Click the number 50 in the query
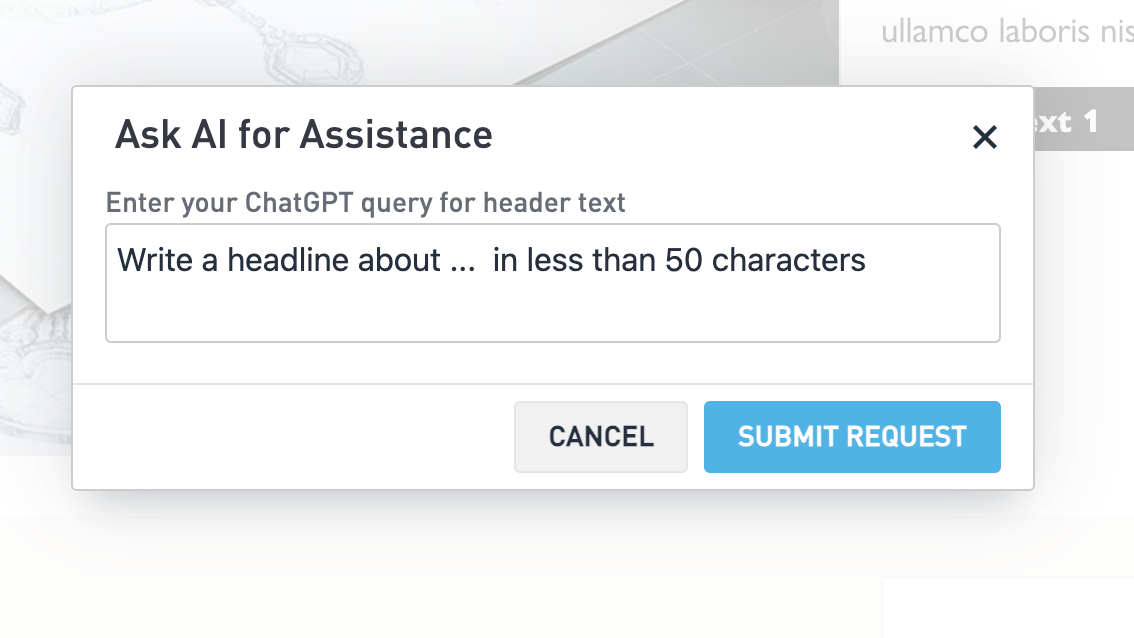Viewport: 1134px width, 638px height. point(685,261)
